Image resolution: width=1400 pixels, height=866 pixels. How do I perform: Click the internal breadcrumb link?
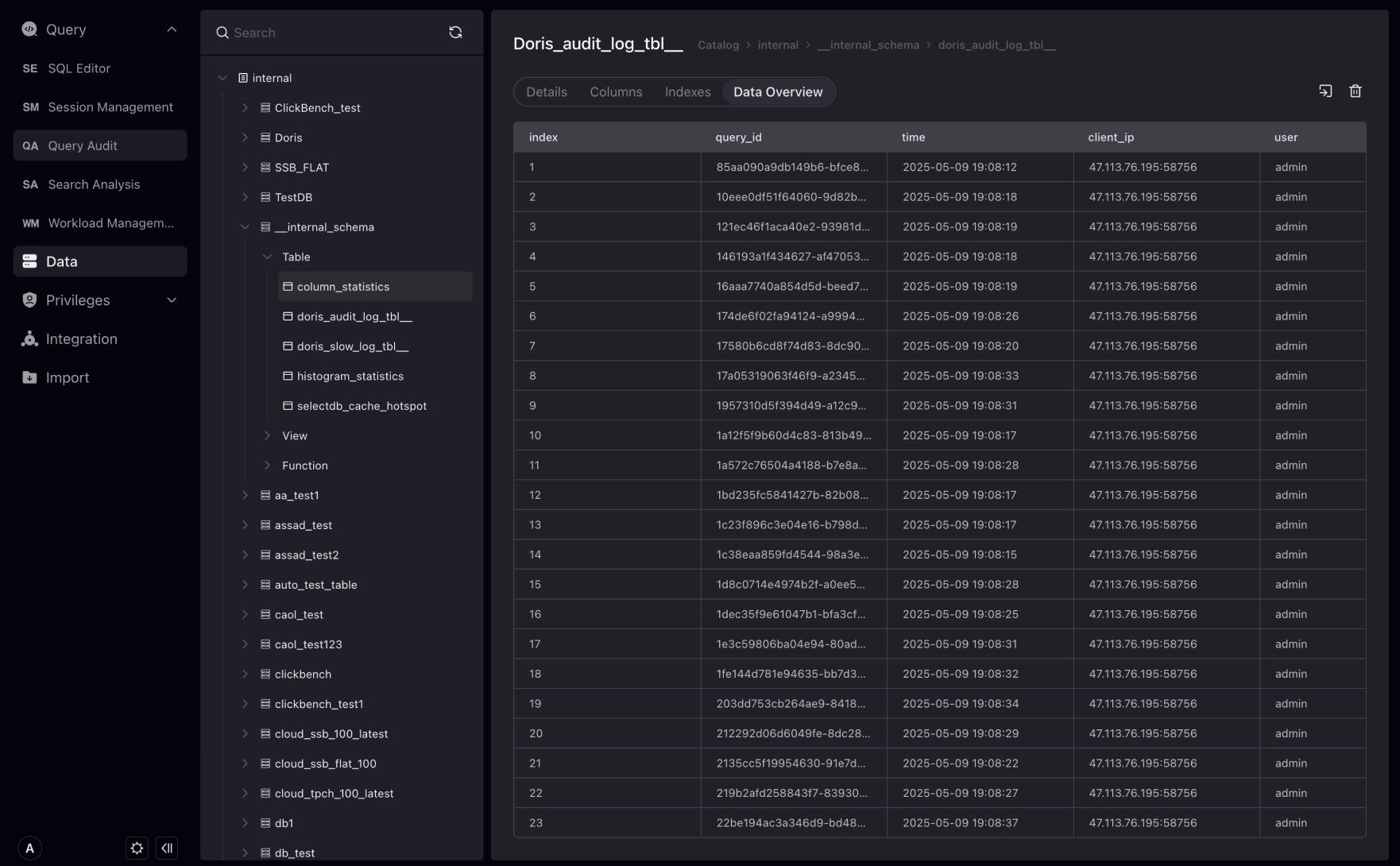[778, 45]
